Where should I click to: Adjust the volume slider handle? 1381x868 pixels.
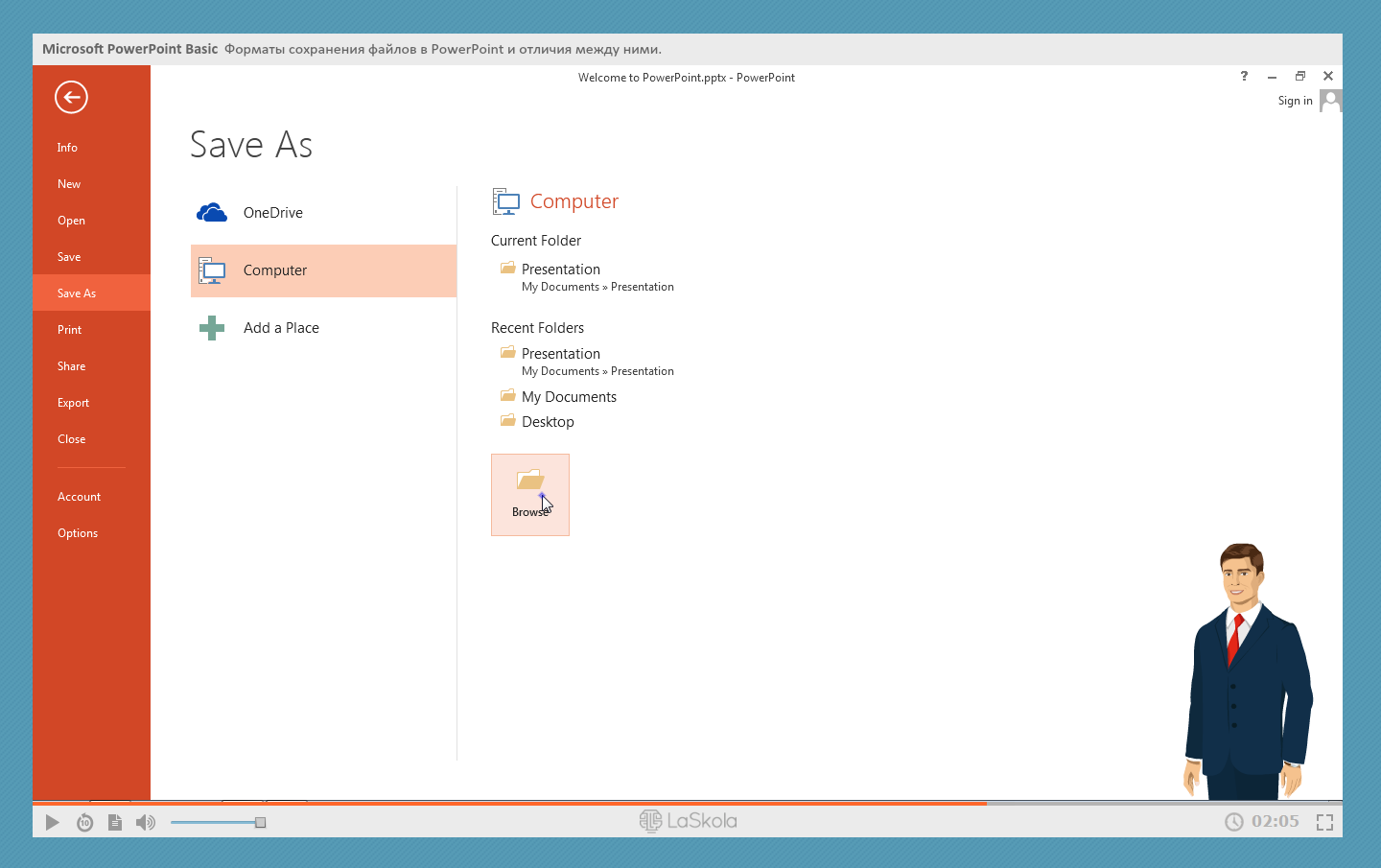coord(260,822)
